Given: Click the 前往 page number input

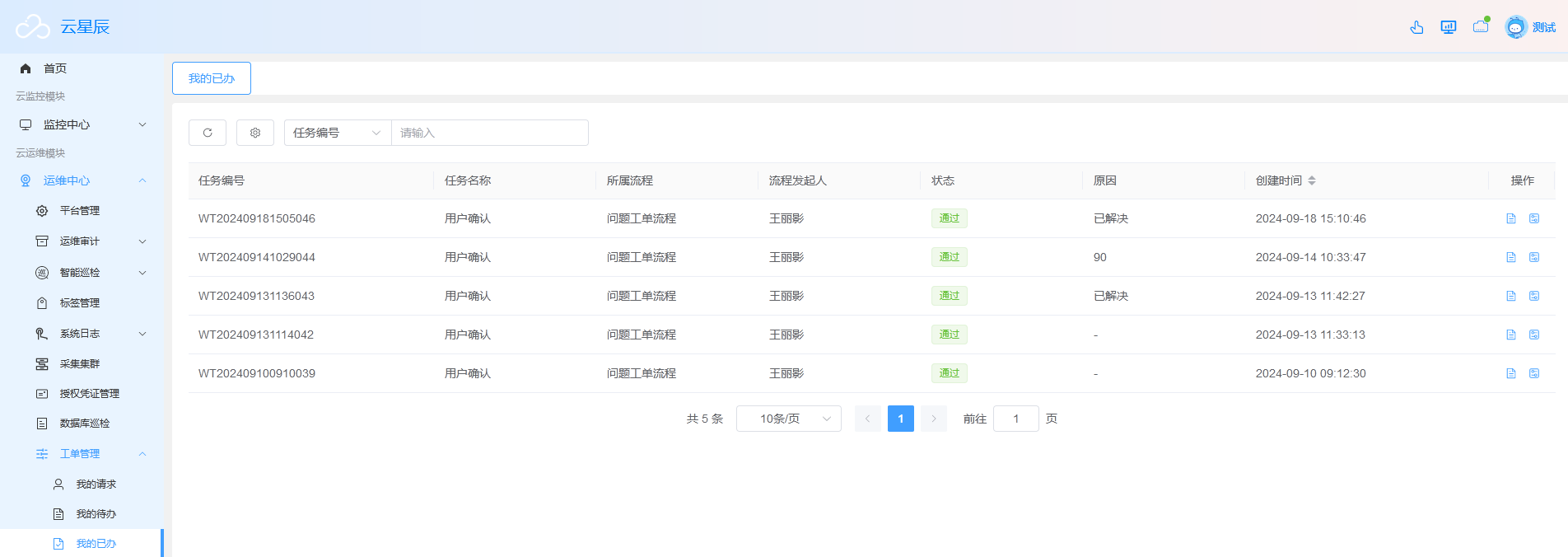Looking at the screenshot, I should 1016,419.
